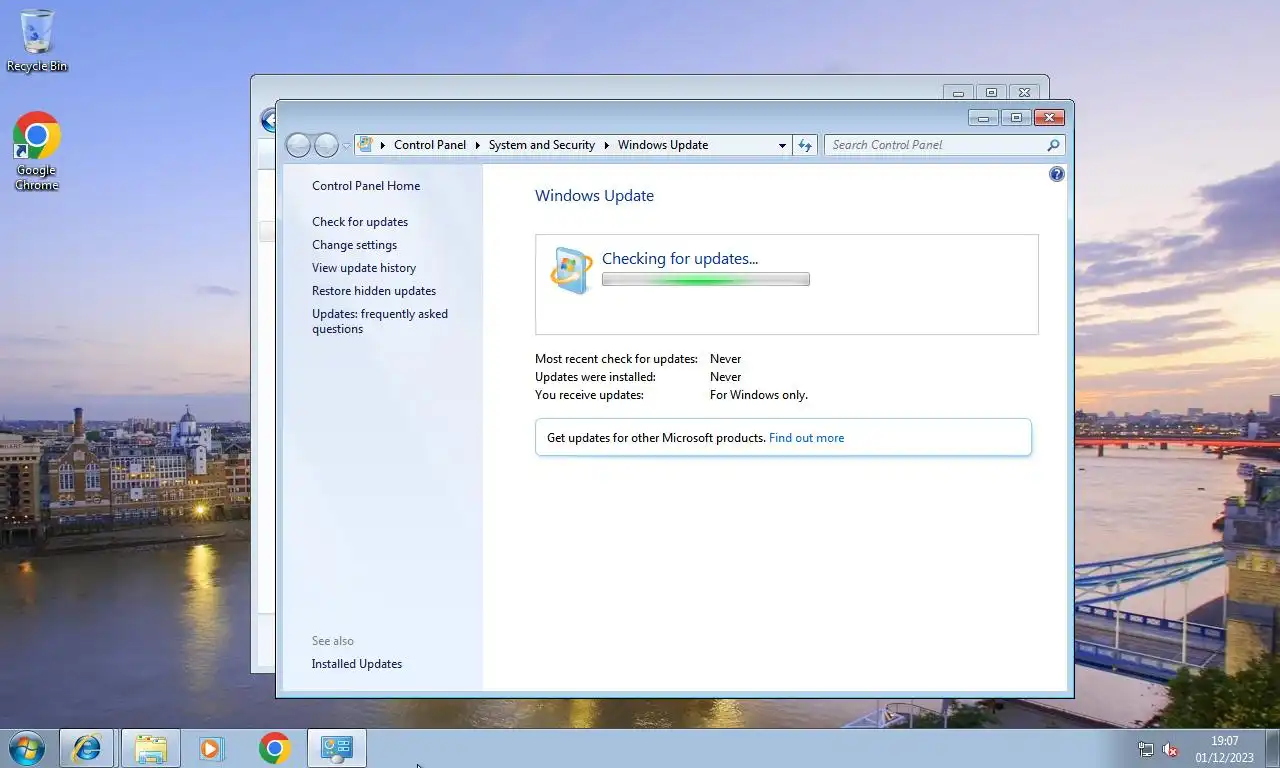Viewport: 1280px width, 768px height.
Task: Open Installed Updates link
Action: 357,664
